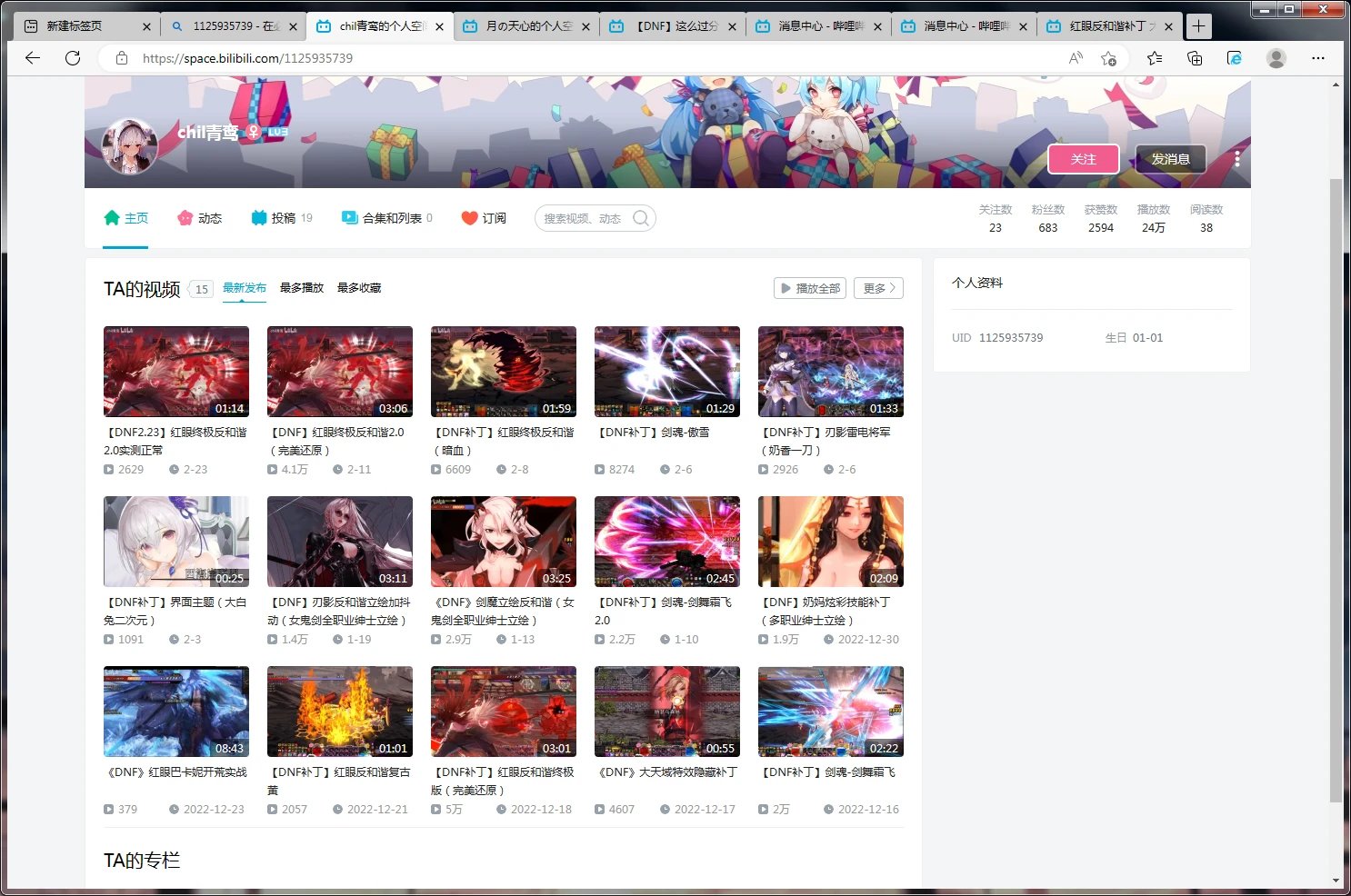Add this page to favorites with the star-plus icon
Screen dimensions: 1351x896
tap(1108, 58)
